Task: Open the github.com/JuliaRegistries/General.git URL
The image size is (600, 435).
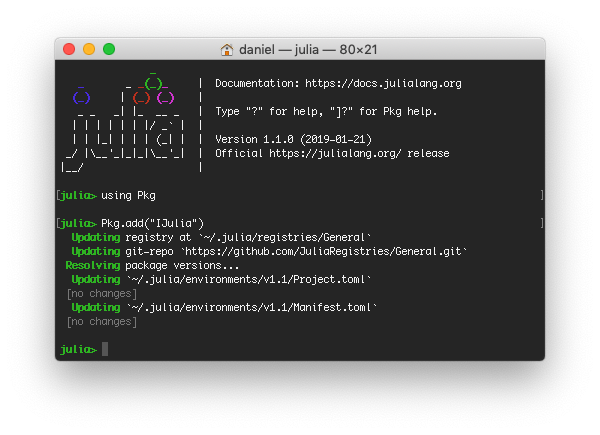Action: 324,251
